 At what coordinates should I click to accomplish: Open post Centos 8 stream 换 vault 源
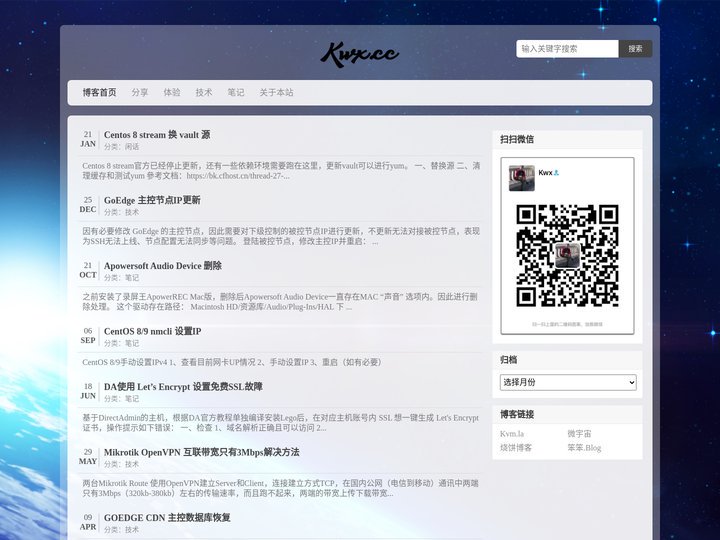coord(157,135)
